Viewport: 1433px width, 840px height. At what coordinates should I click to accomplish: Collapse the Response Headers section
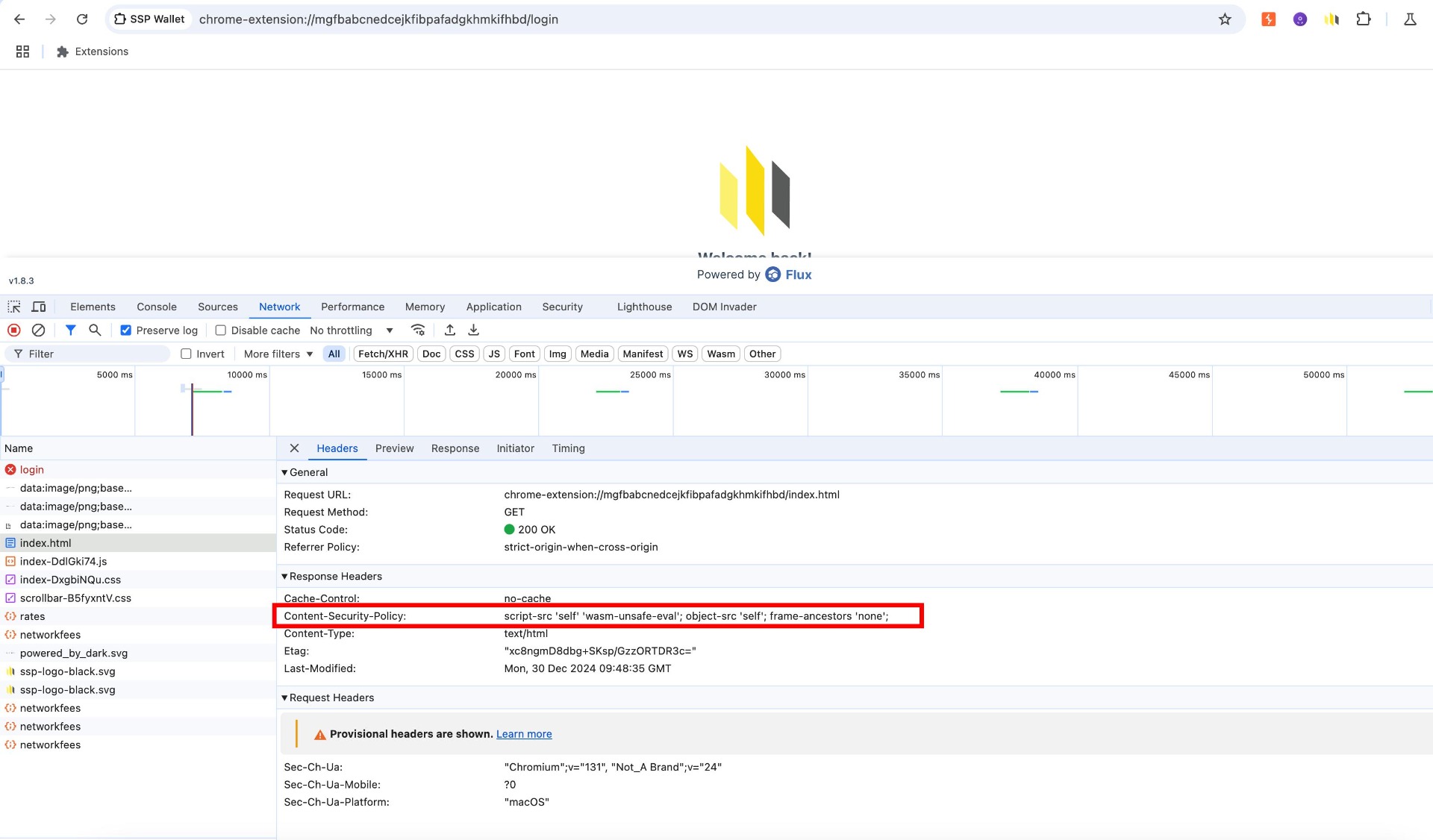click(x=331, y=577)
